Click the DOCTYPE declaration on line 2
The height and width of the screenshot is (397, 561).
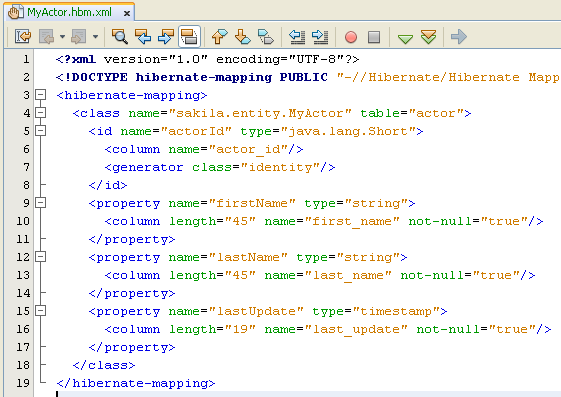(308, 77)
